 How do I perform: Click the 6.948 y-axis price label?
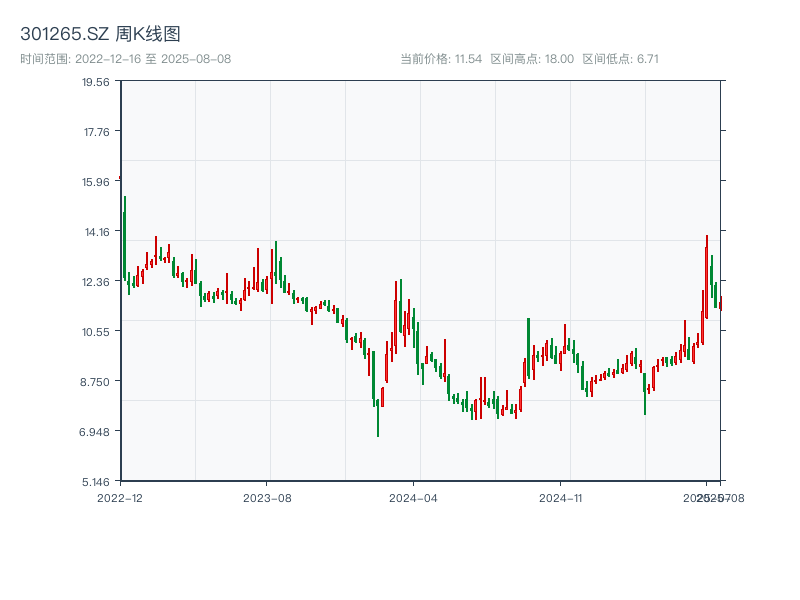(96, 432)
